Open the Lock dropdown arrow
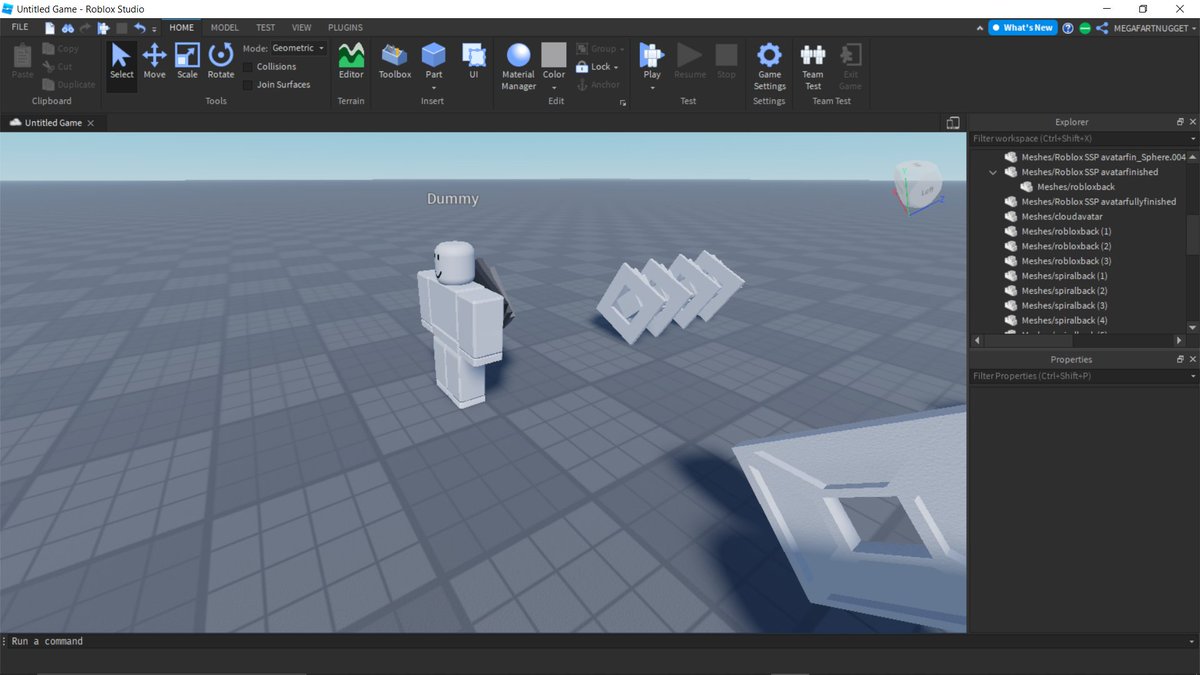Viewport: 1200px width, 675px height. coord(616,67)
